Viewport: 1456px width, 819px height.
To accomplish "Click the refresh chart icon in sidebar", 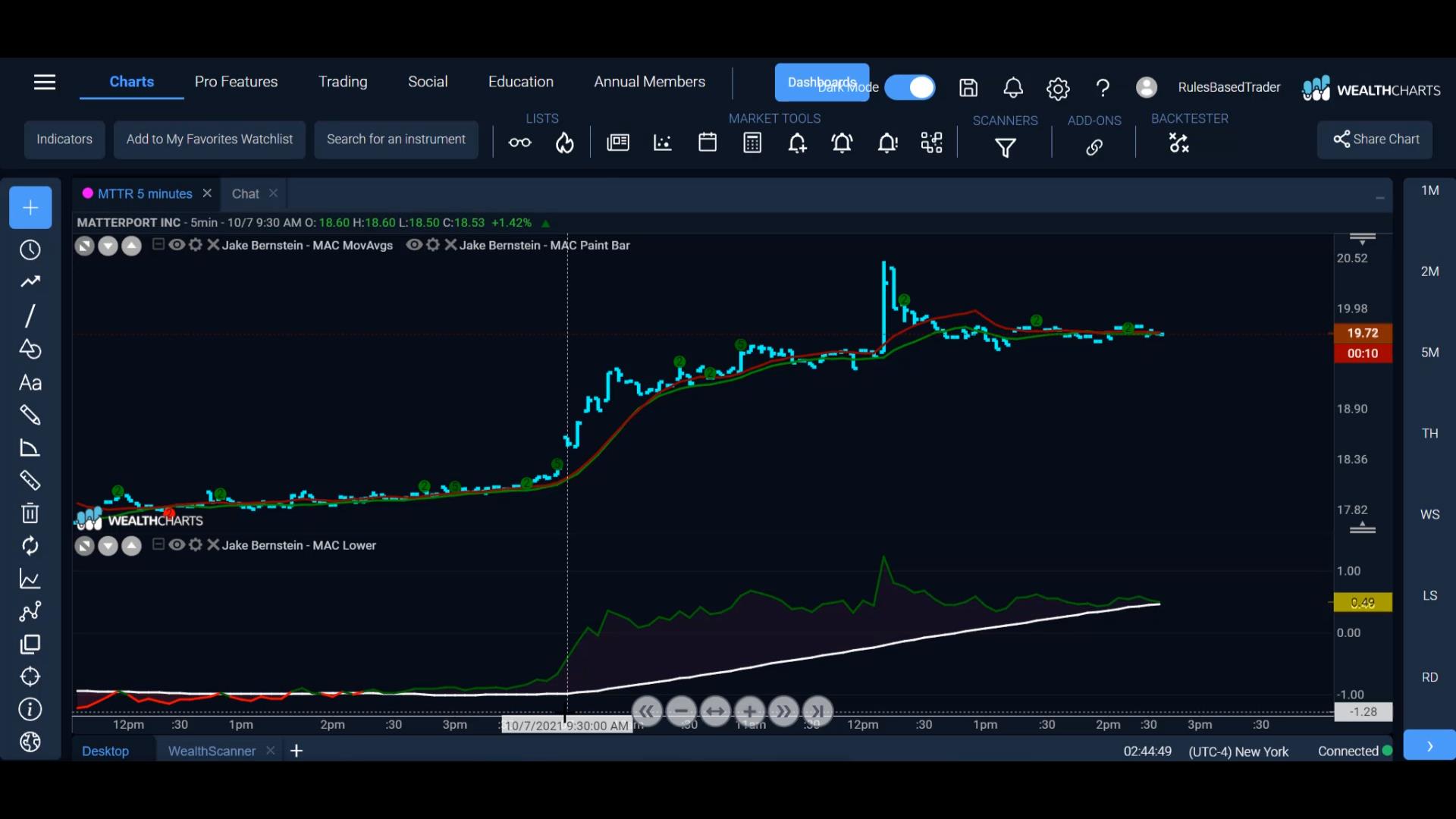I will (30, 546).
